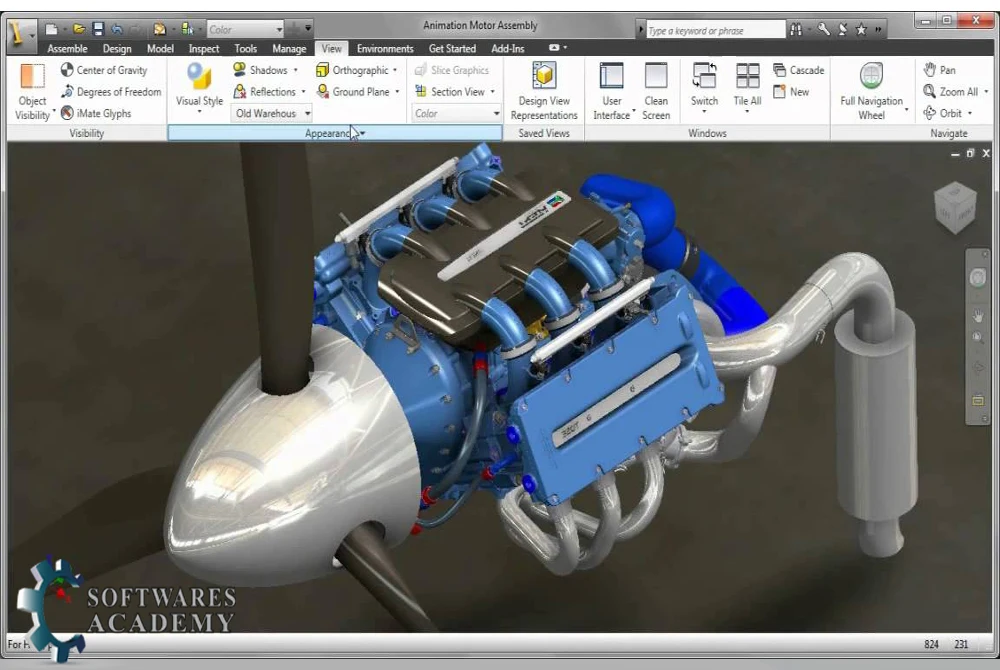Image resolution: width=1000 pixels, height=670 pixels.
Task: Activate Clean Screen mode
Action: pyautogui.click(x=656, y=91)
